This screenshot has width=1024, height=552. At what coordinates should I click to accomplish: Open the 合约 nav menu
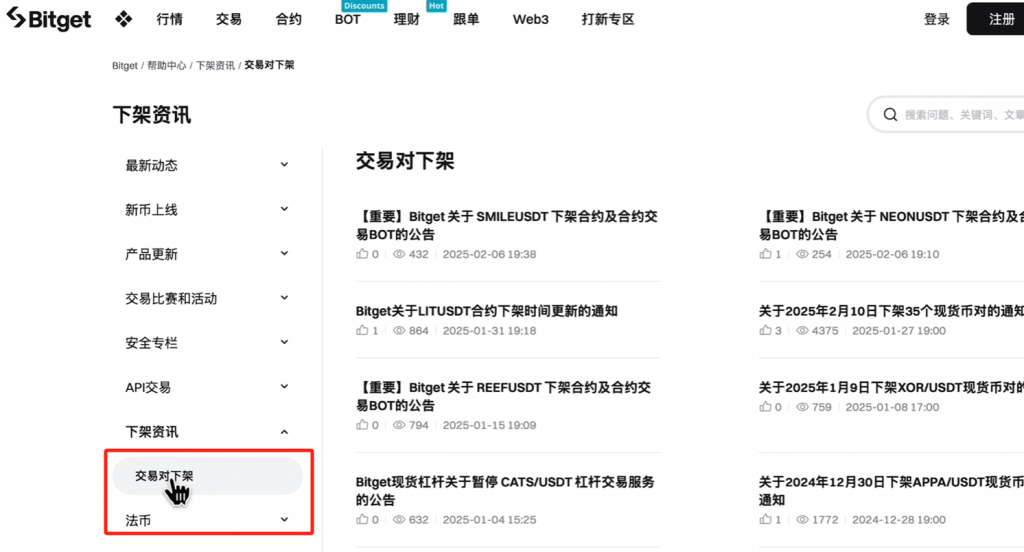point(289,20)
